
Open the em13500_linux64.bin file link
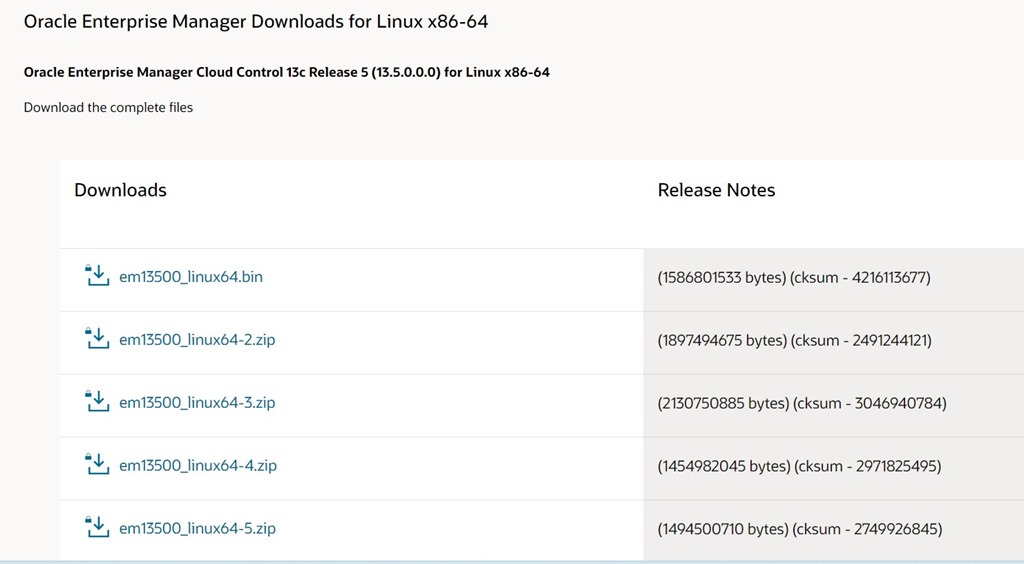click(191, 277)
